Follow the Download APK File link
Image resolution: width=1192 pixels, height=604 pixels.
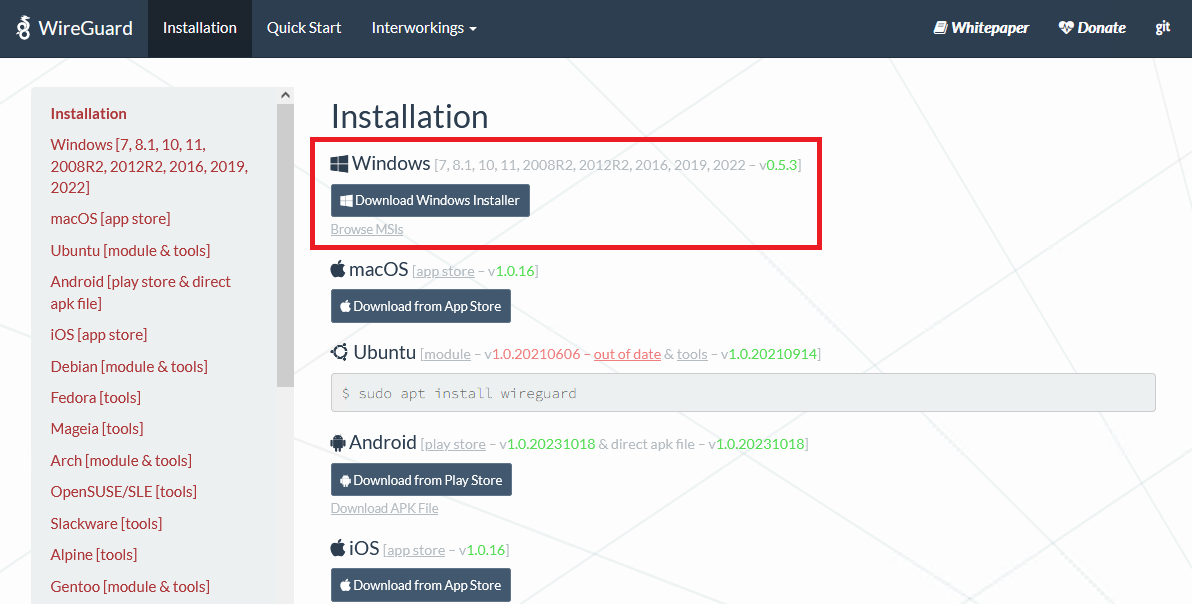384,508
